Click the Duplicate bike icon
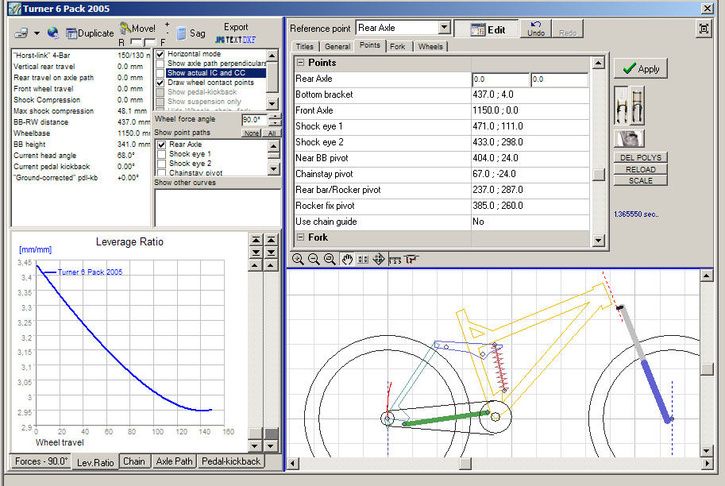The image size is (725, 486). [x=71, y=33]
